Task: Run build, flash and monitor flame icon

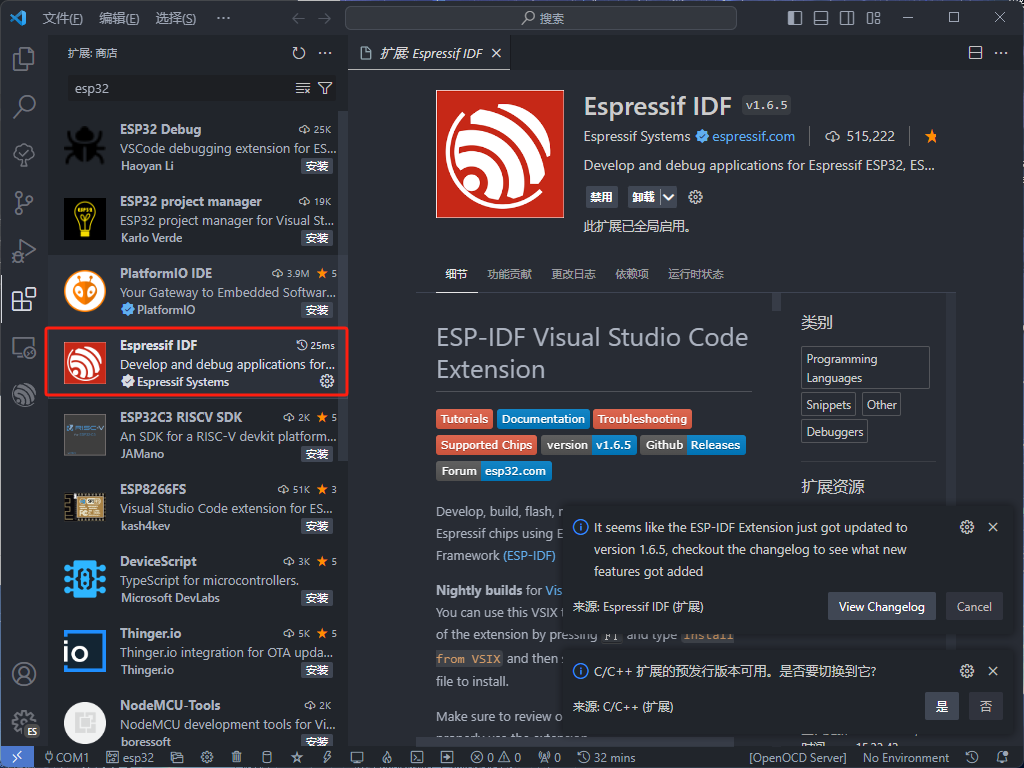Action: click(x=387, y=758)
